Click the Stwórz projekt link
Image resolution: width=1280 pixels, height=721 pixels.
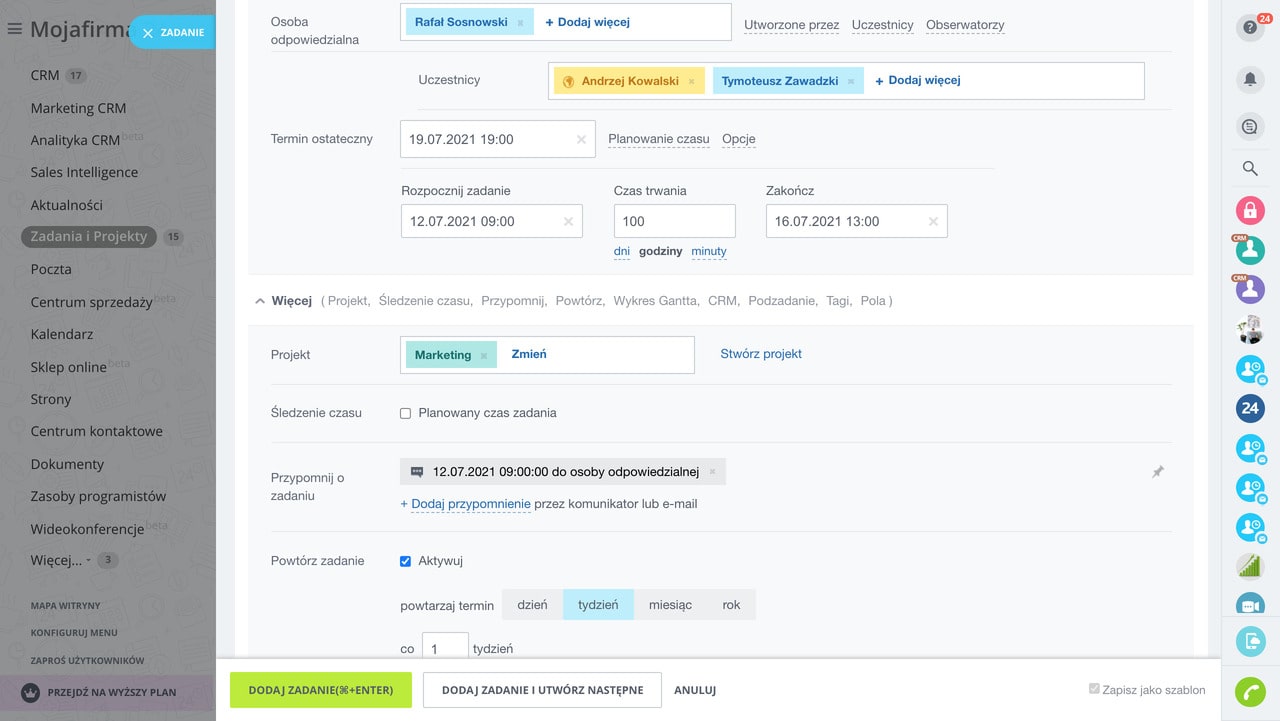coord(761,354)
